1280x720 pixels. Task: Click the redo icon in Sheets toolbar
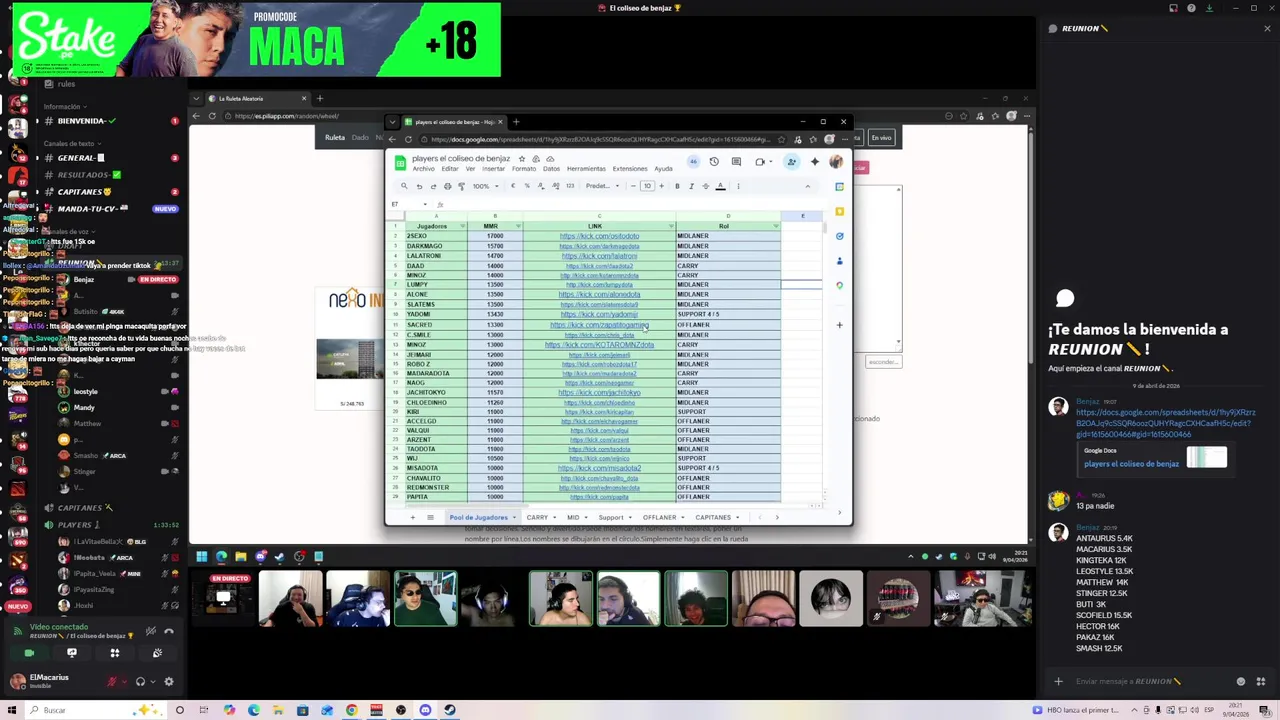(x=433, y=186)
